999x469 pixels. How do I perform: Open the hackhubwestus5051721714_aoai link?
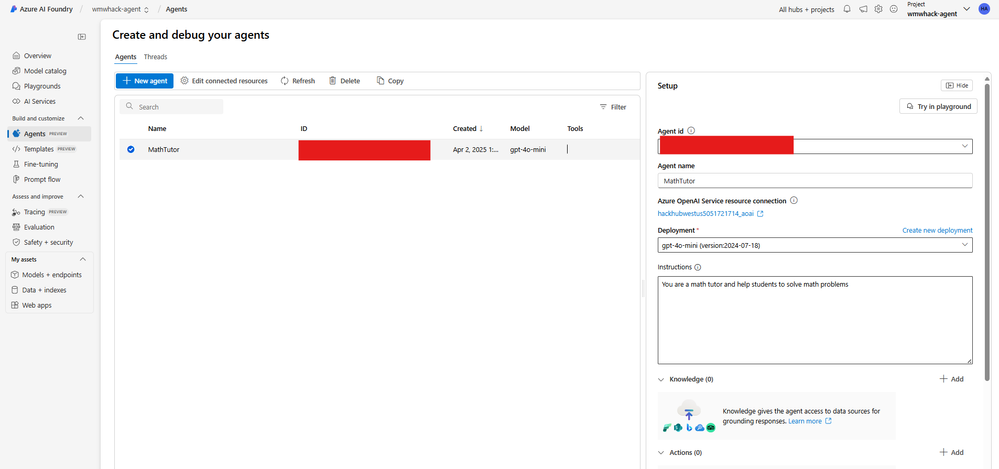coord(705,214)
